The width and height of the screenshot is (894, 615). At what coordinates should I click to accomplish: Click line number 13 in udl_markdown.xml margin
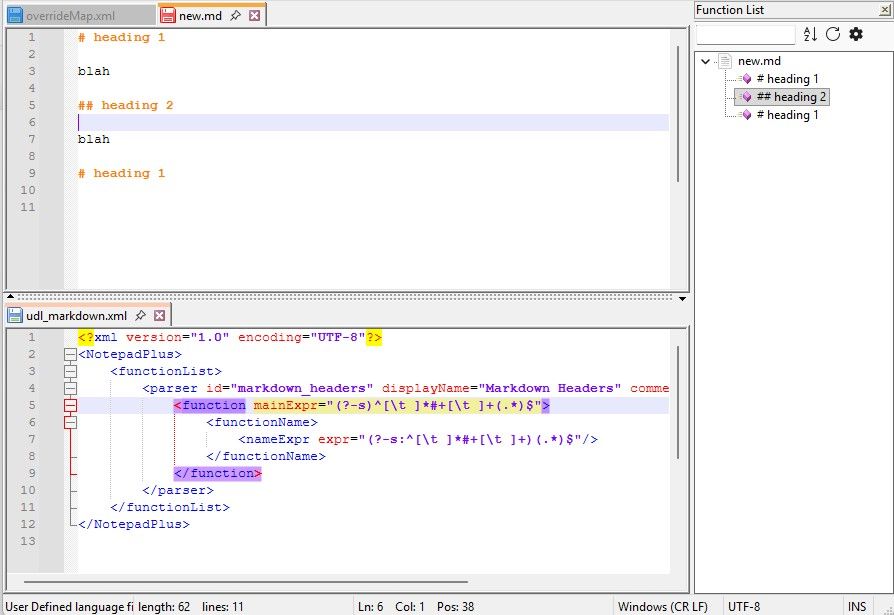(28, 541)
